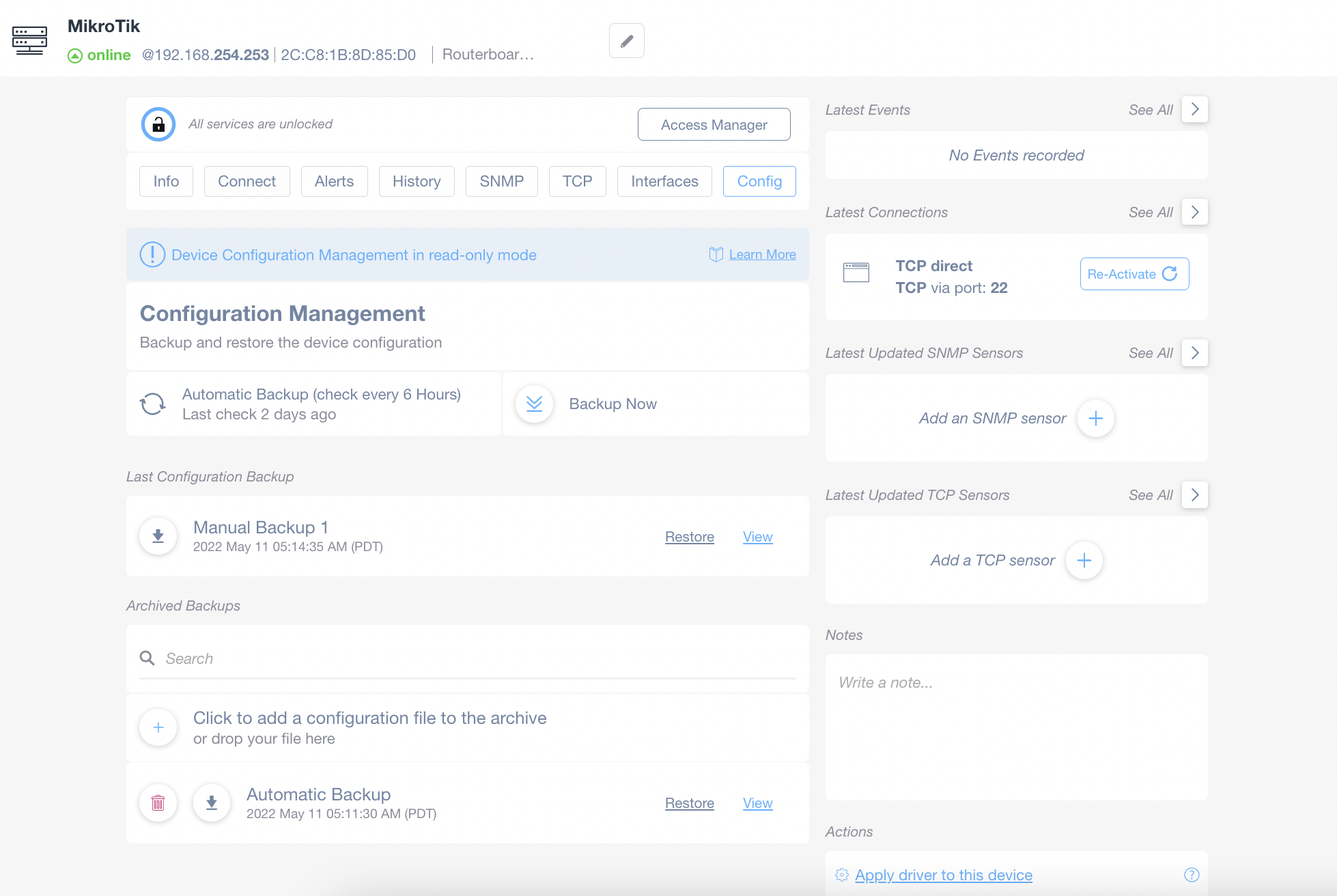Viewport: 1337px width, 896px height.
Task: Click See All for SNMP Sensors
Action: pos(1151,352)
